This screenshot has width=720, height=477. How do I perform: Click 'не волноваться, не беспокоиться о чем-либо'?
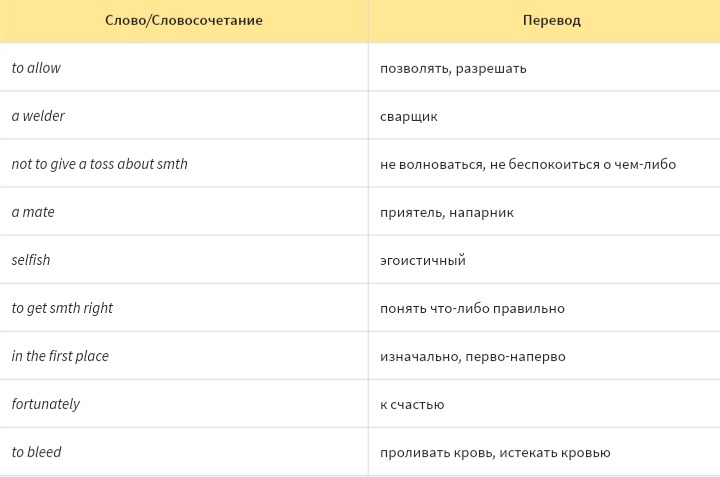(528, 164)
